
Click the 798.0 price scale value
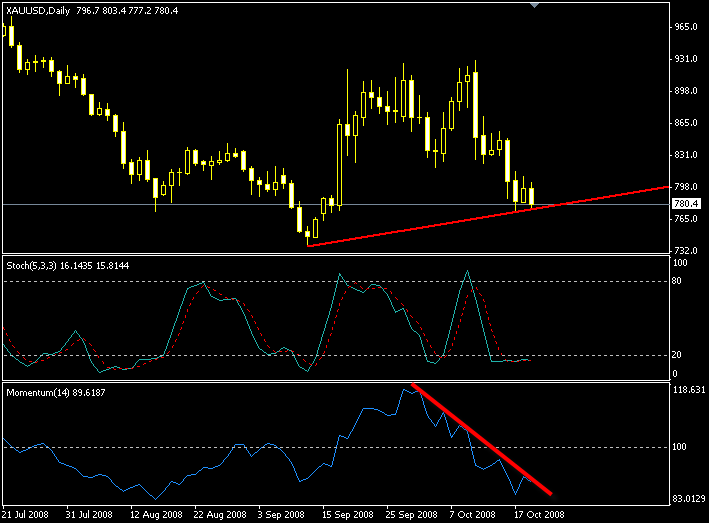click(x=686, y=187)
